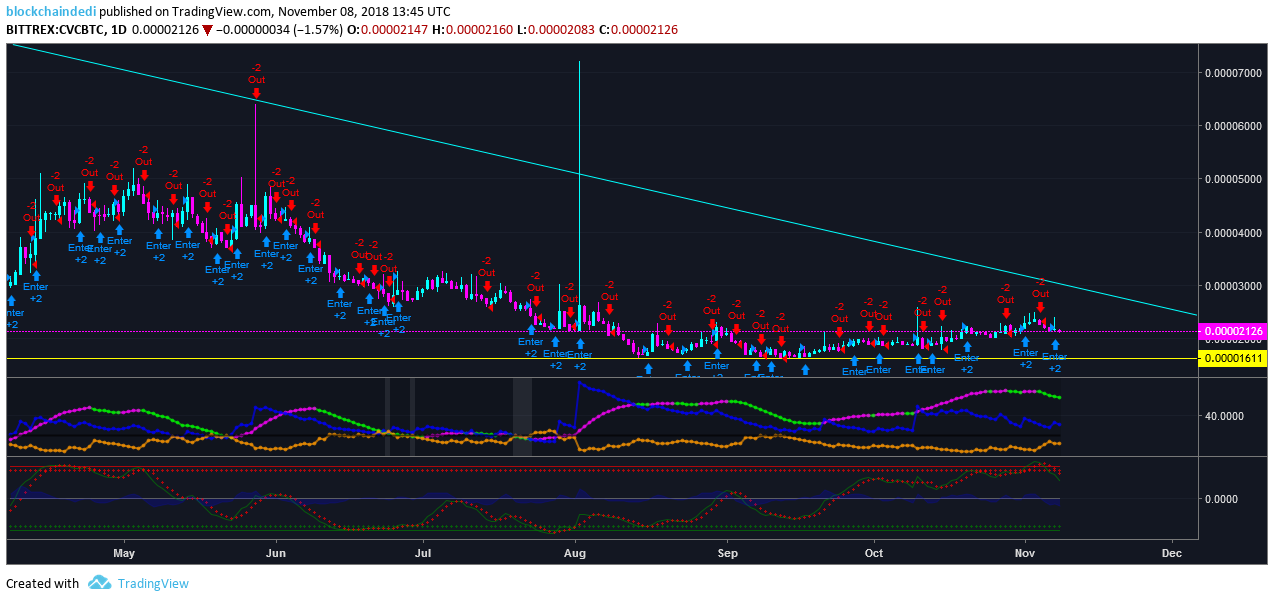Click the magenta 0.00002126 current price label
This screenshot has width=1274, height=601.
(x=1232, y=331)
